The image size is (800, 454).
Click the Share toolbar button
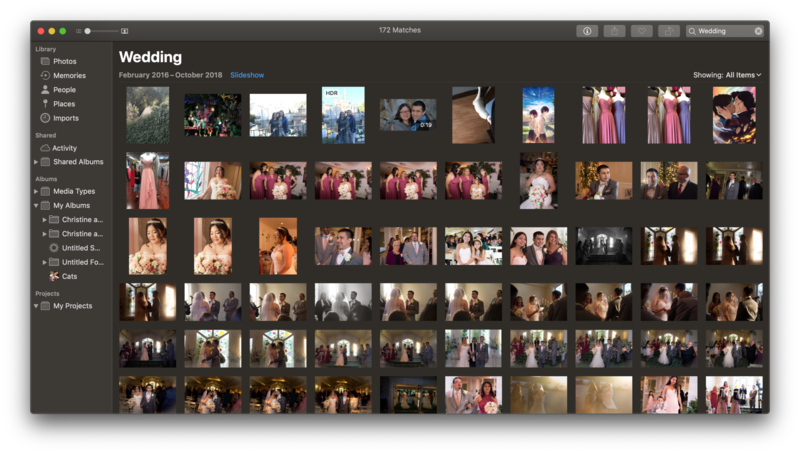coord(614,31)
